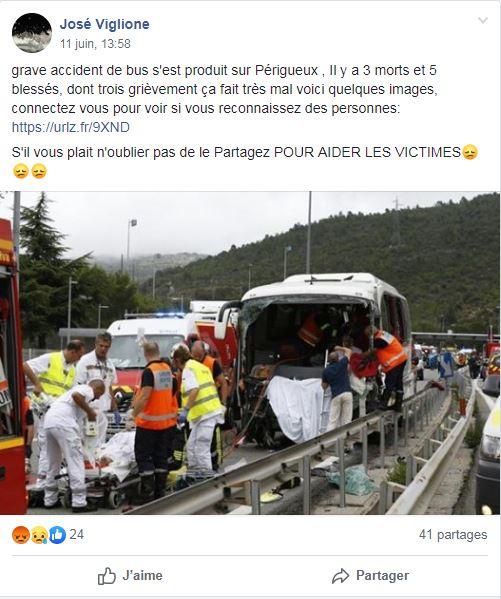View the bus accident photo
501x599 pixels.
tap(250, 353)
